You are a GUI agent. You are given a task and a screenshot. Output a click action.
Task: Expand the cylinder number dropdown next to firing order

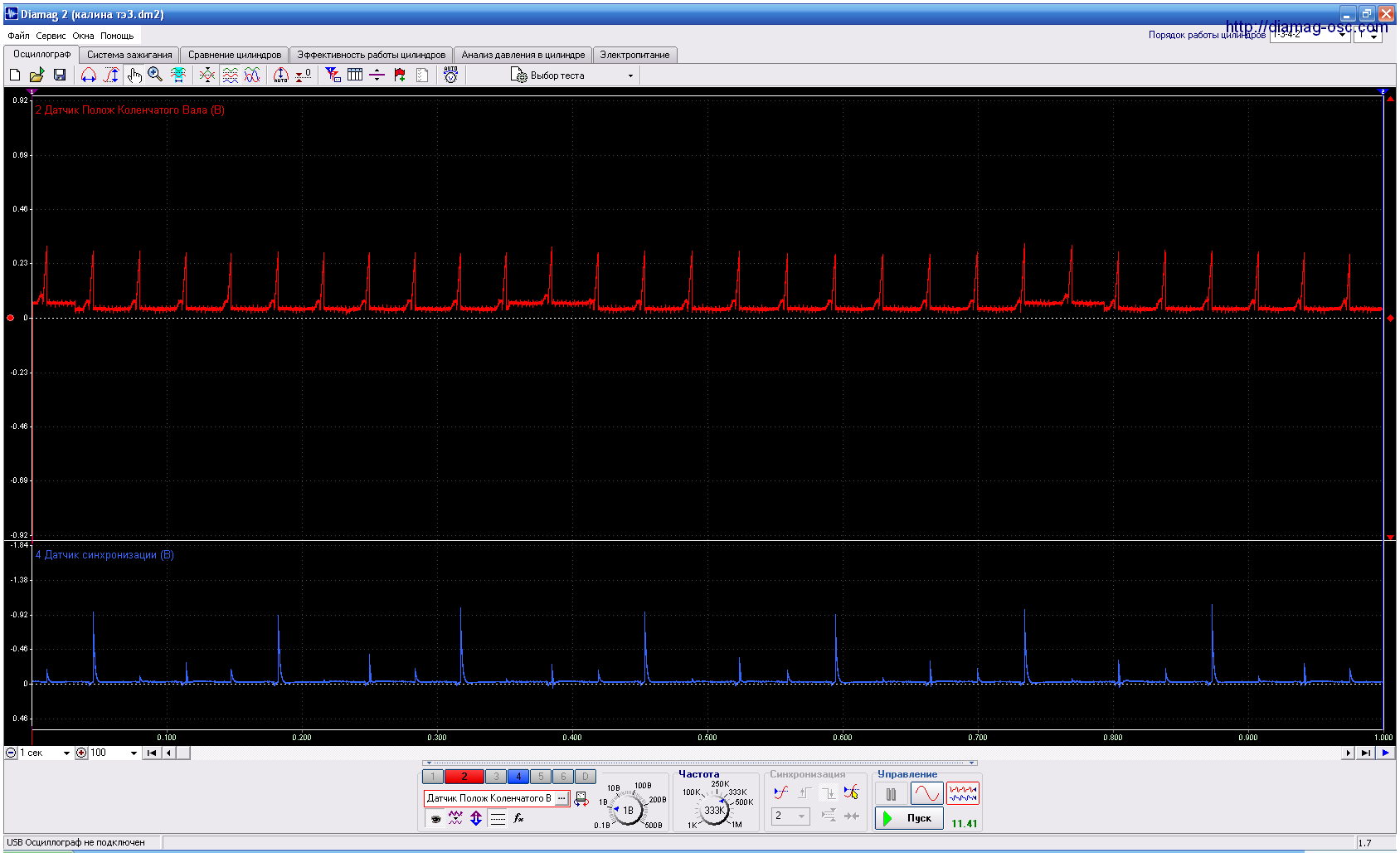click(1374, 35)
